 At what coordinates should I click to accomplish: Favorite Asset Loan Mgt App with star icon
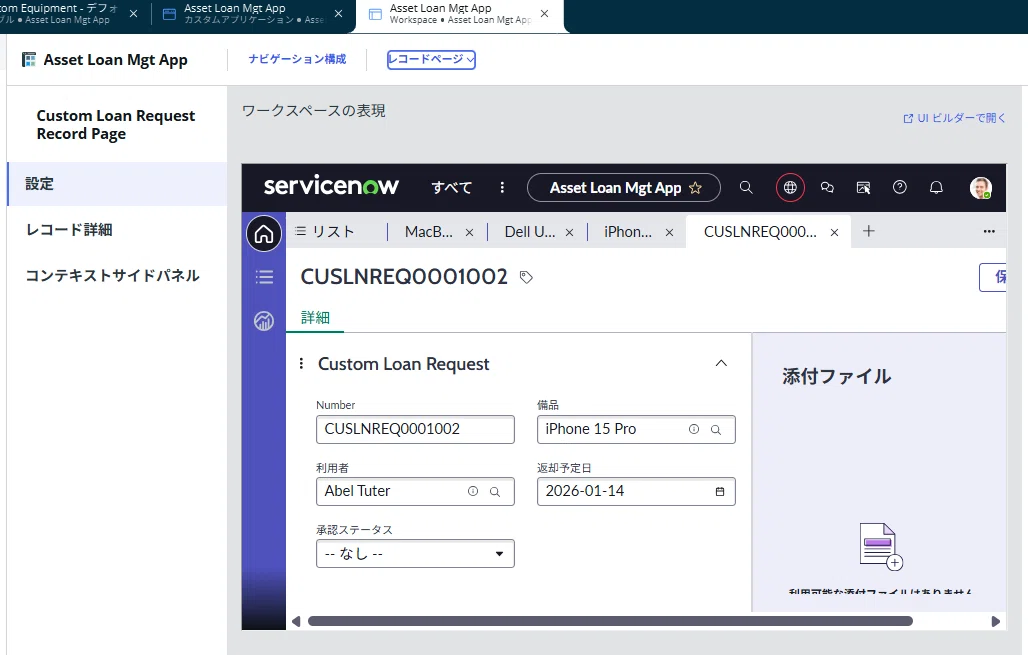[696, 188]
